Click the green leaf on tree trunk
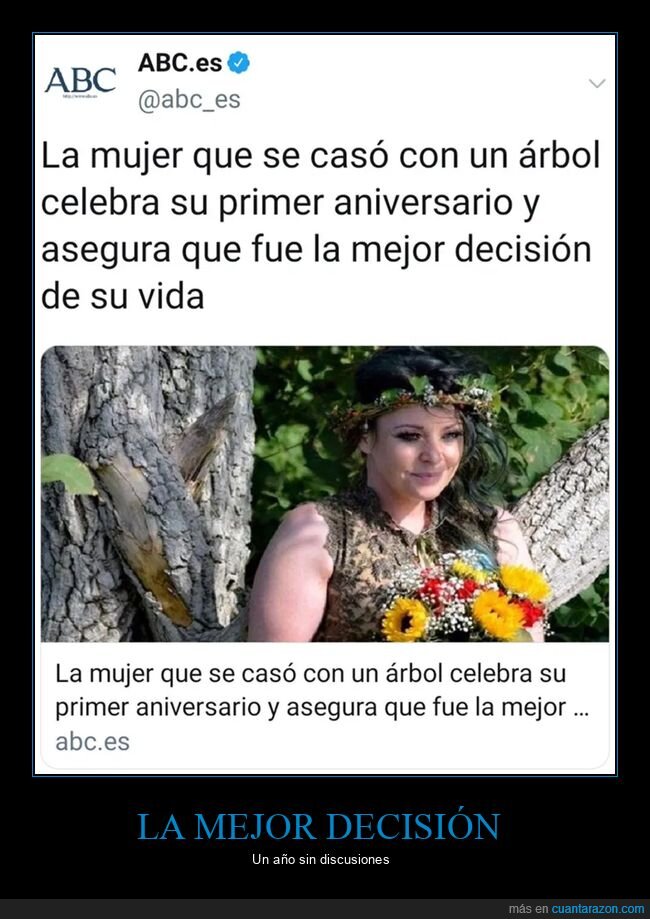This screenshot has width=650, height=919. pyautogui.click(x=68, y=473)
